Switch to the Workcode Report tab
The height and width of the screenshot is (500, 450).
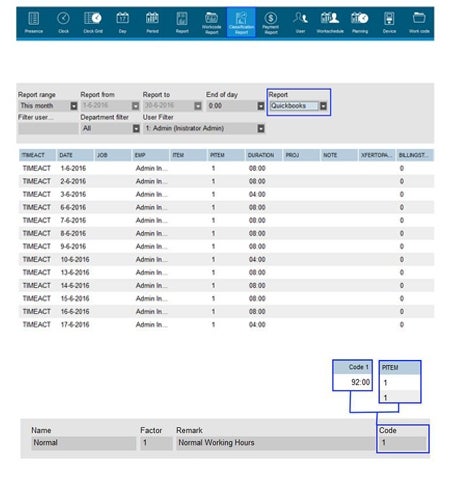(x=212, y=22)
